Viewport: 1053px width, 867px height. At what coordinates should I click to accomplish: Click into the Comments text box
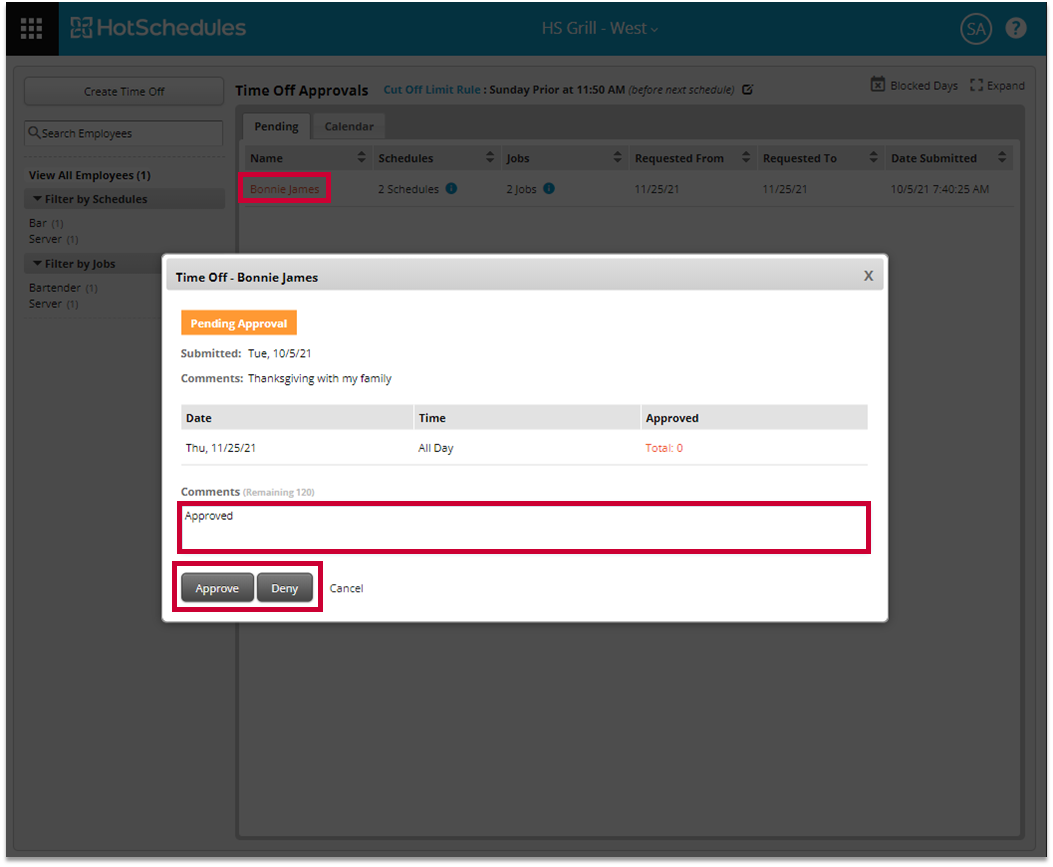[x=524, y=528]
